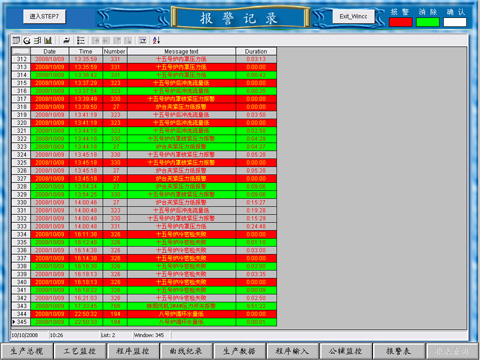Click duration cell 0:03:13
Image resolution: width=480 pixels, height=360 pixels.
pos(256,59)
